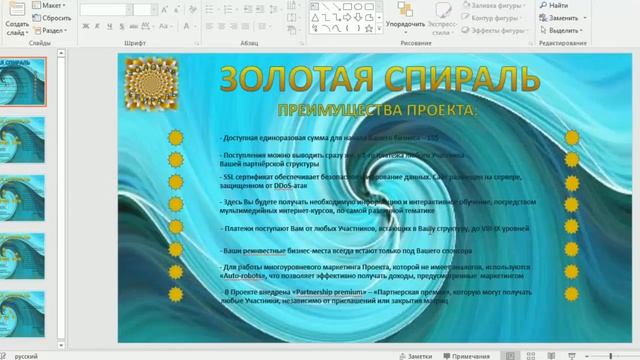Toggle strikethrough abc formatting
The image size is (640, 360).
coord(133,27)
